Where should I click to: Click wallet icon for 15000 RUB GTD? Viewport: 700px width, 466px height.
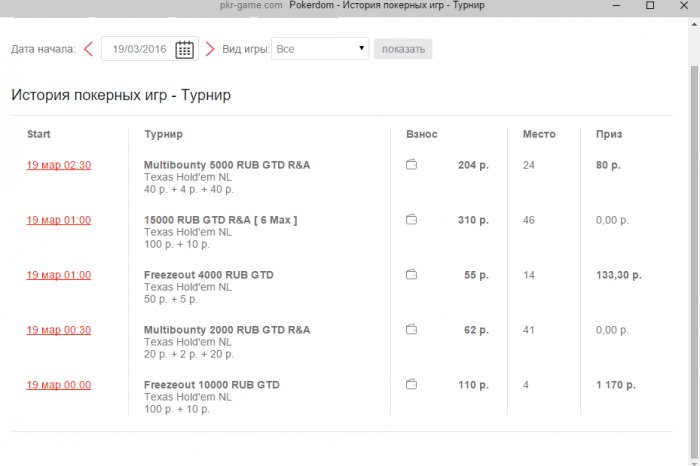coord(411,220)
